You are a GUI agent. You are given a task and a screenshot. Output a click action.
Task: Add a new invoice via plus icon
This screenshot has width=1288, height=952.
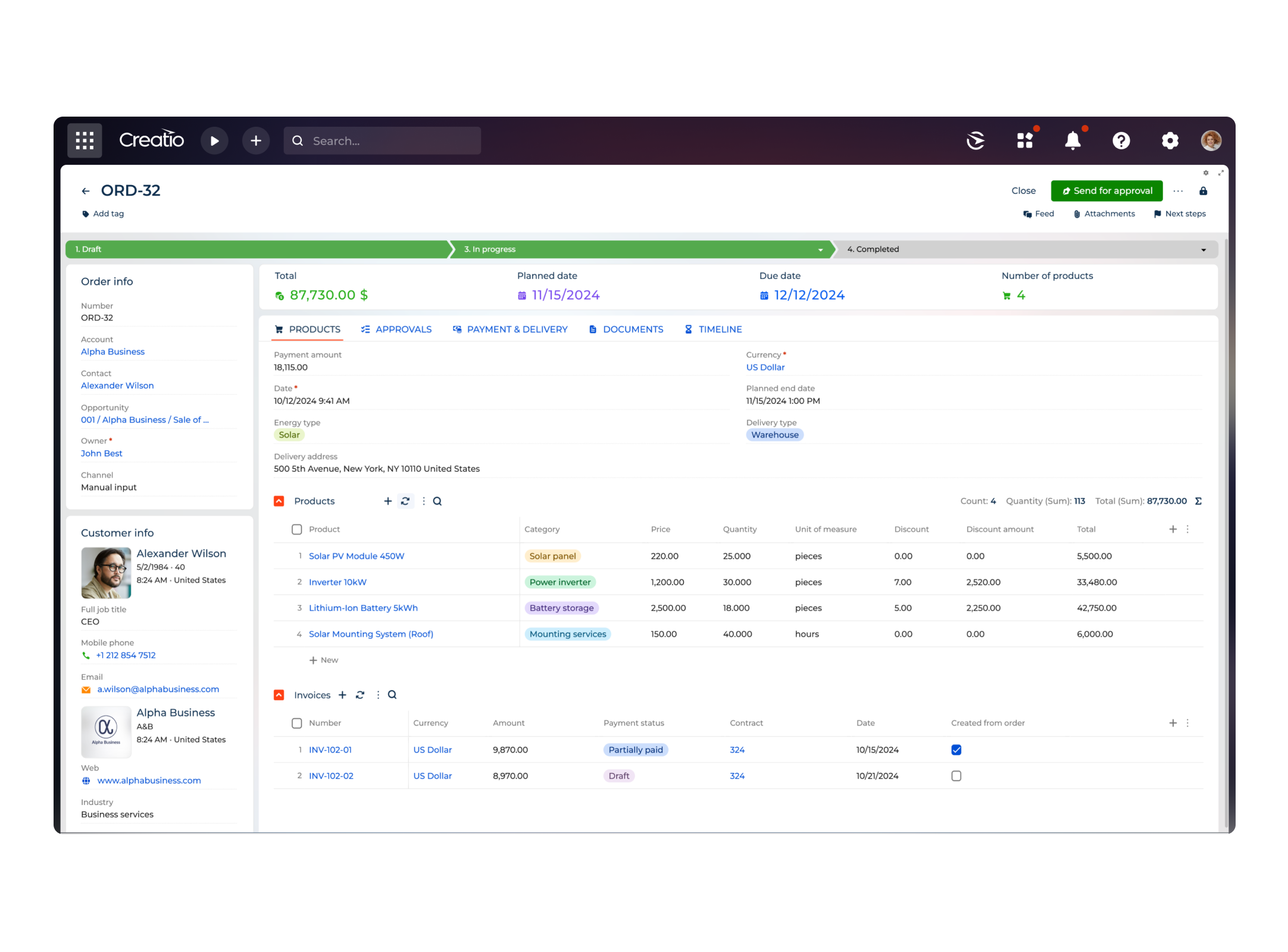tap(343, 695)
